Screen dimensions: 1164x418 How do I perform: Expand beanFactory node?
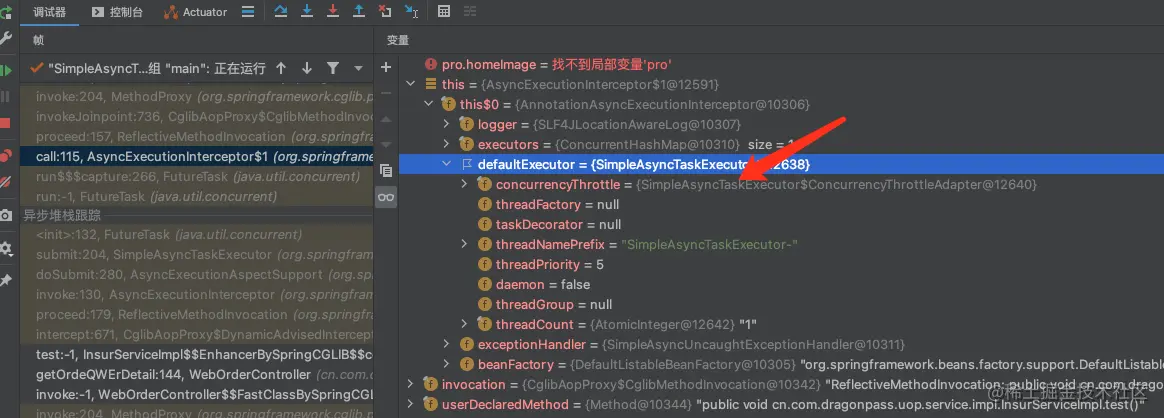coord(446,365)
